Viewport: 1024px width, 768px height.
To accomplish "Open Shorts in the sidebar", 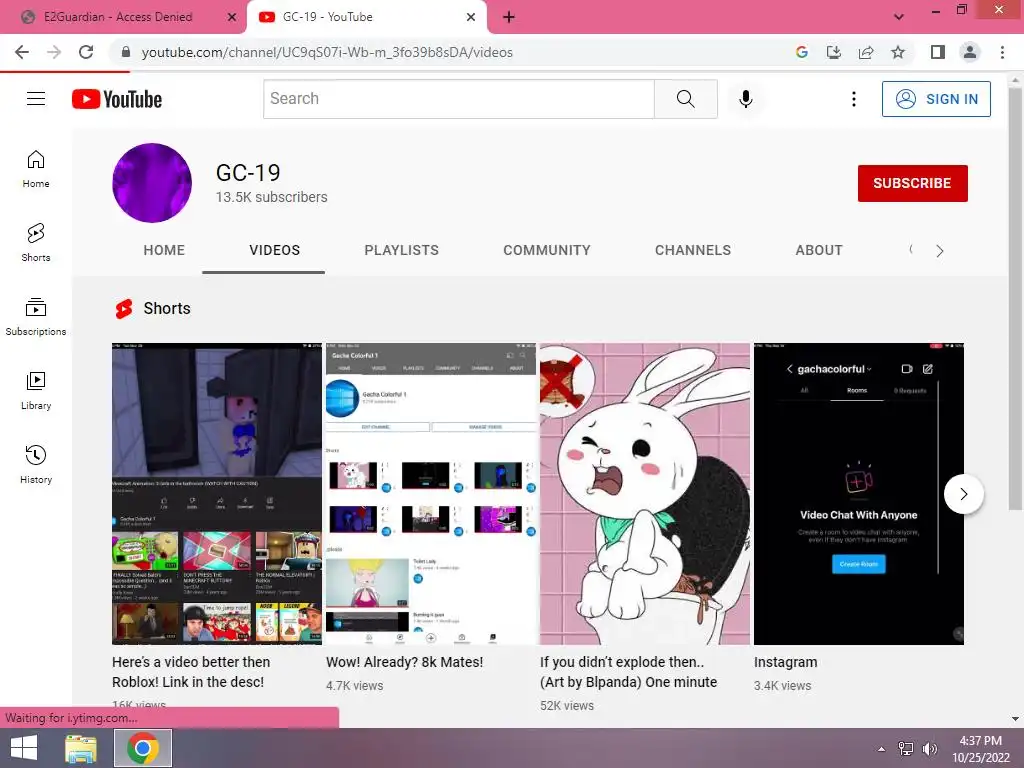I will [x=36, y=243].
